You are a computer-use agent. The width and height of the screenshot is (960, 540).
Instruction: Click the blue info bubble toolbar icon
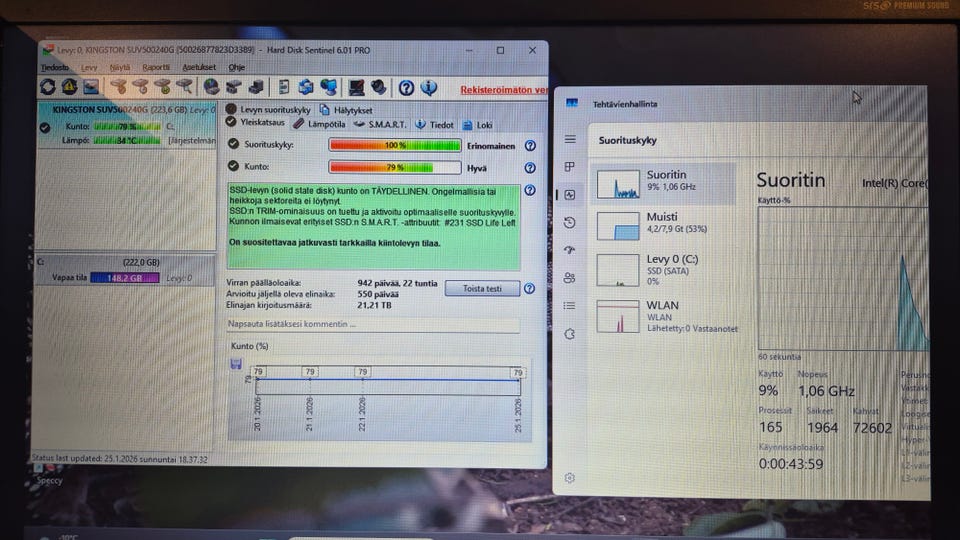pos(429,88)
